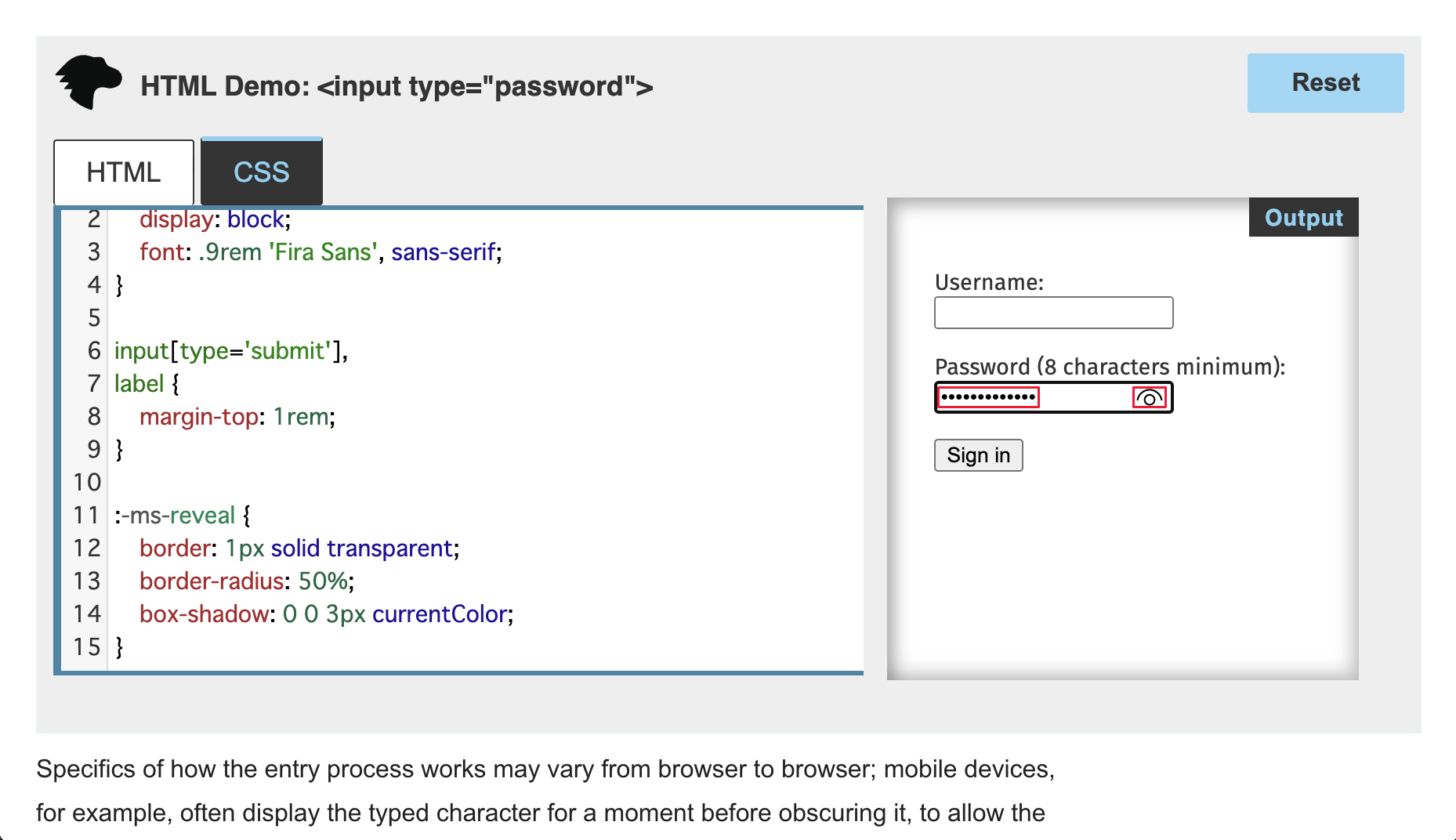
Task: Click inside the Username input field
Action: pyautogui.click(x=1053, y=313)
